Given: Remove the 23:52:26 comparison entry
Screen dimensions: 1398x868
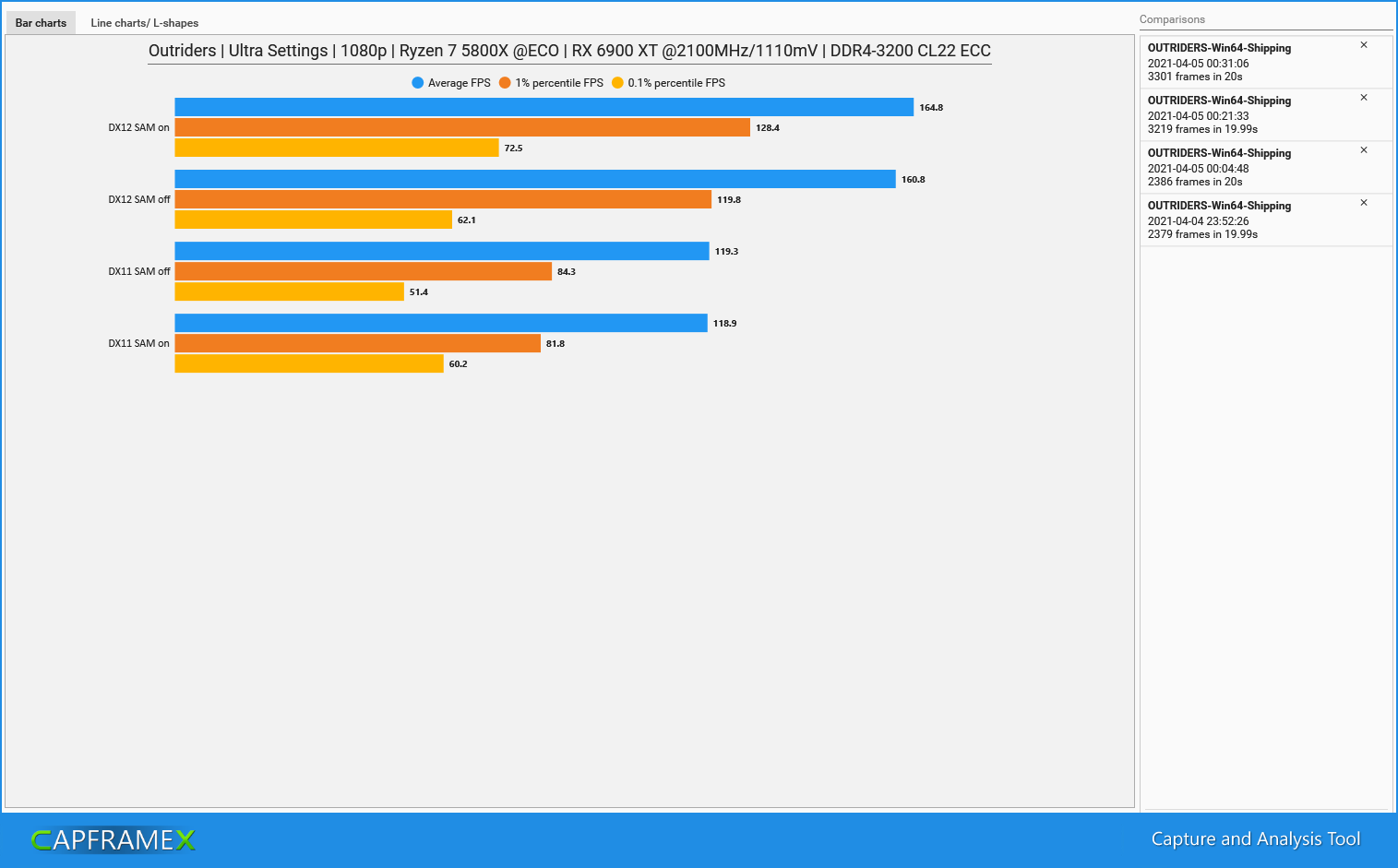Looking at the screenshot, I should (x=1364, y=203).
